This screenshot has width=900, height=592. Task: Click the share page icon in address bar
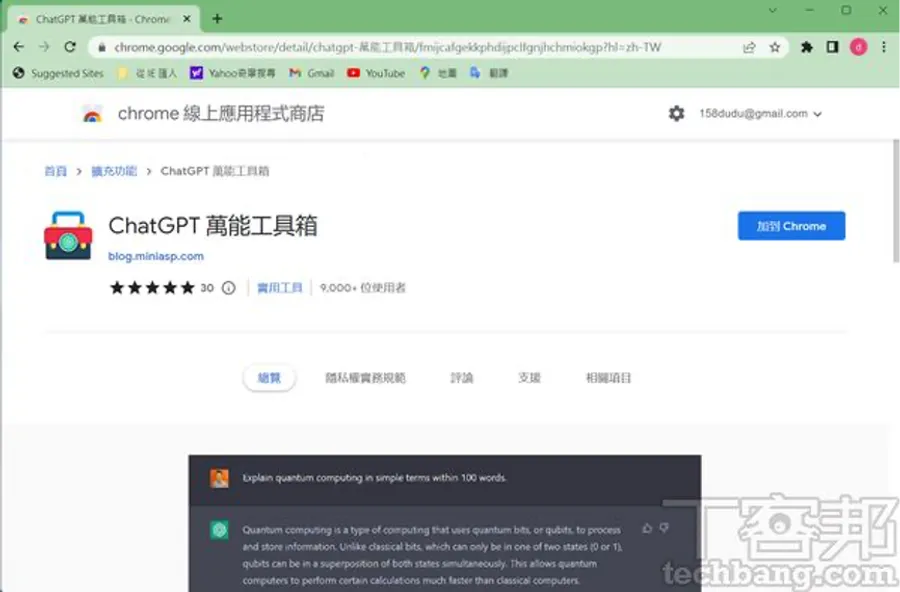pyautogui.click(x=749, y=48)
